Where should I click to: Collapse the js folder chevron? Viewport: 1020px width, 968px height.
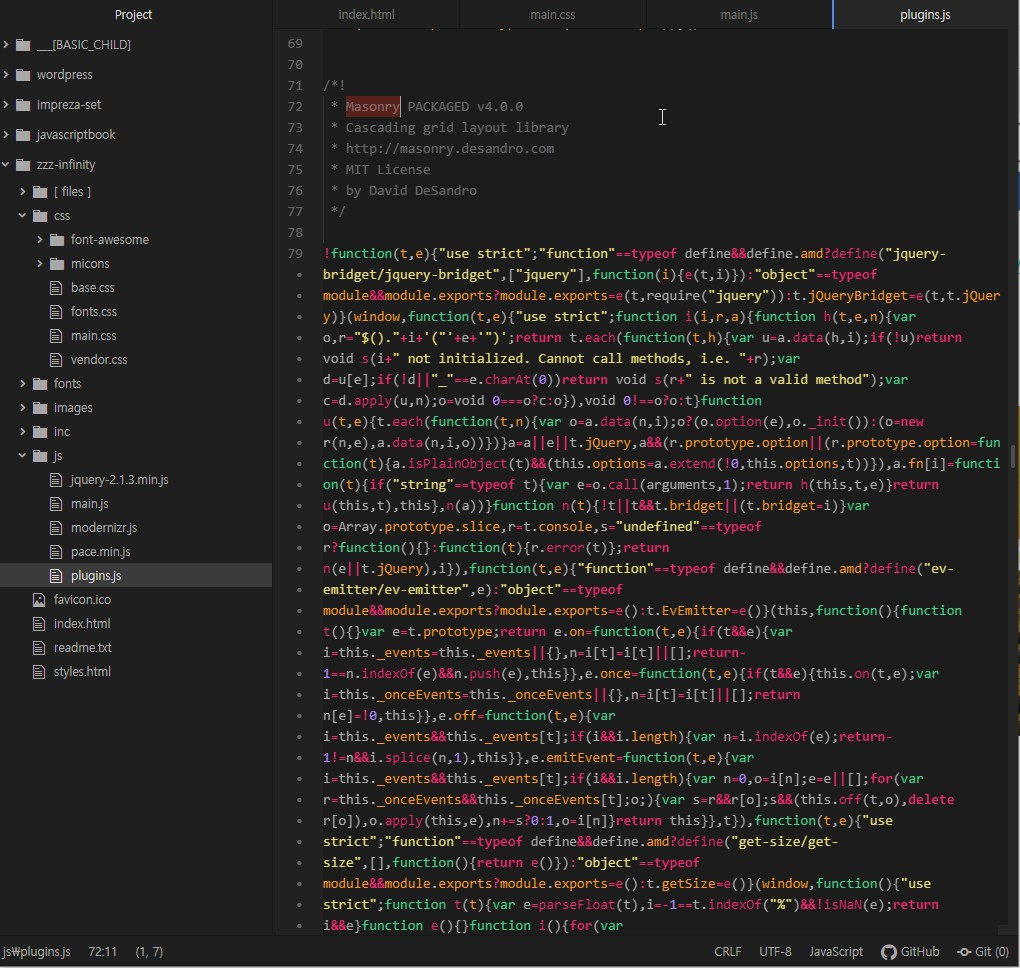point(23,455)
